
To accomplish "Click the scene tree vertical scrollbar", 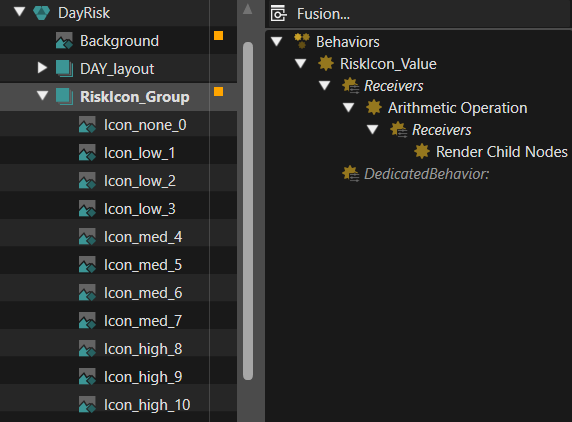I will pos(248,211).
